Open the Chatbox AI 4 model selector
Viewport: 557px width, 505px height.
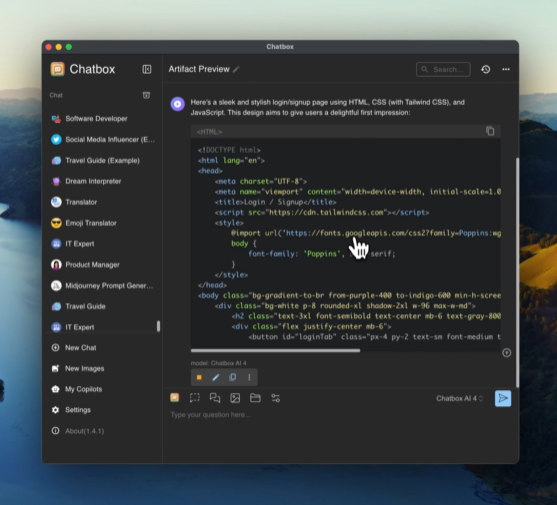(460, 398)
